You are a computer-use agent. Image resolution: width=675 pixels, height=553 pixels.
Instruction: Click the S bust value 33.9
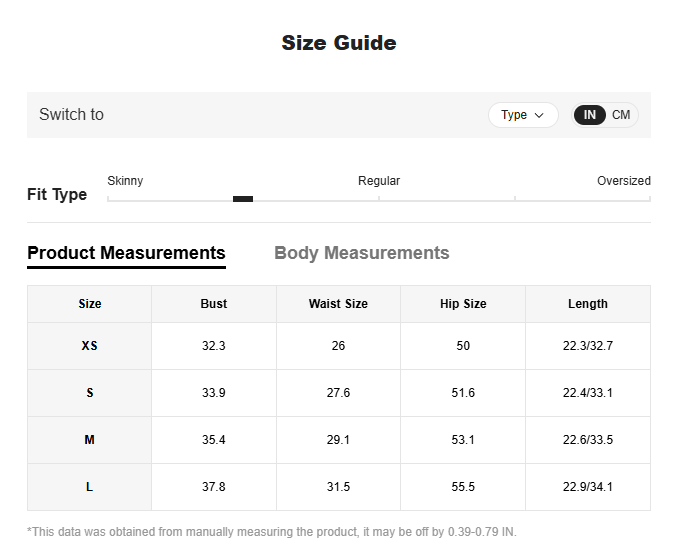coord(214,392)
